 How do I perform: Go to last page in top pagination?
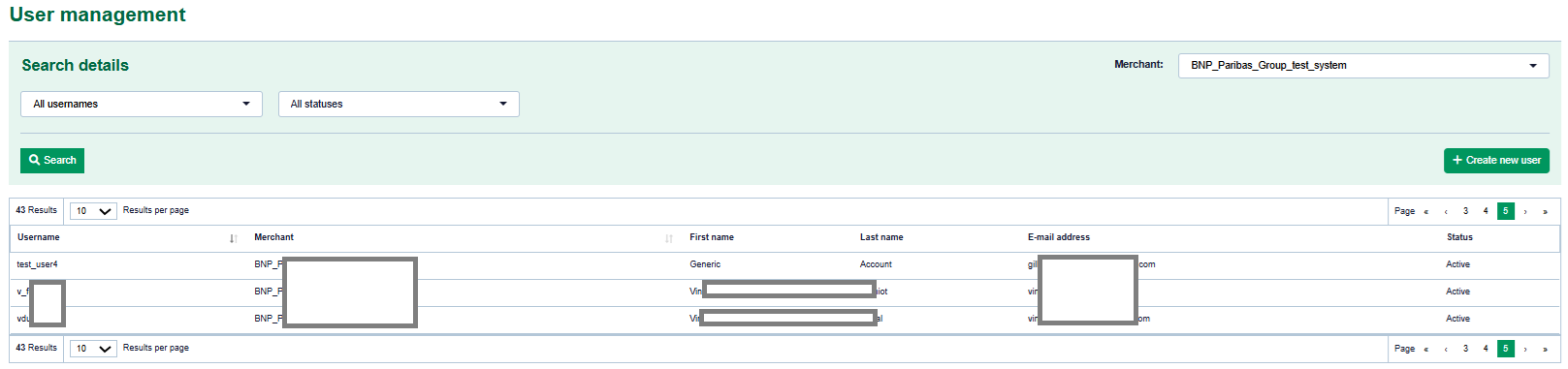click(1545, 211)
